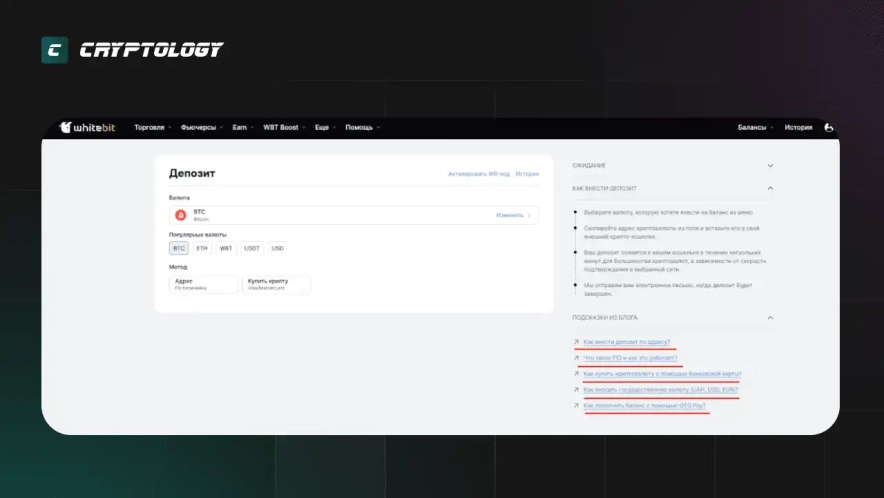
Task: Open the user profile icon in the header
Action: pyautogui.click(x=828, y=128)
